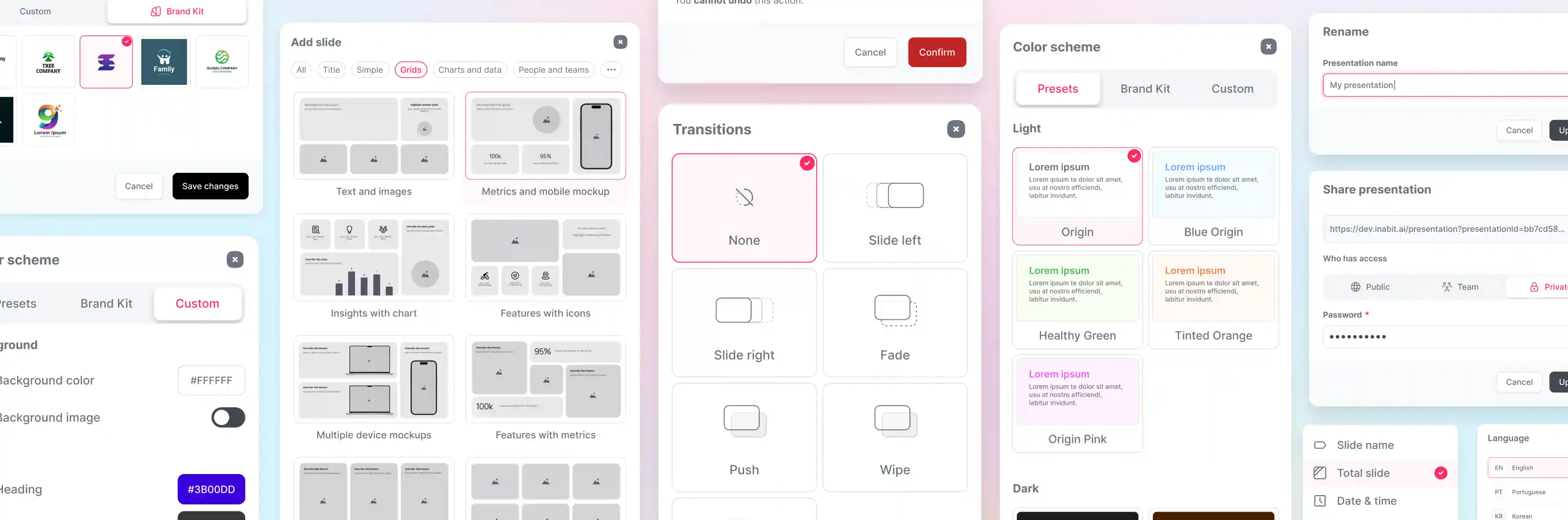Switch to Brand Kit tab in Color scheme
Viewport: 1568px width, 520px height.
[1145, 88]
